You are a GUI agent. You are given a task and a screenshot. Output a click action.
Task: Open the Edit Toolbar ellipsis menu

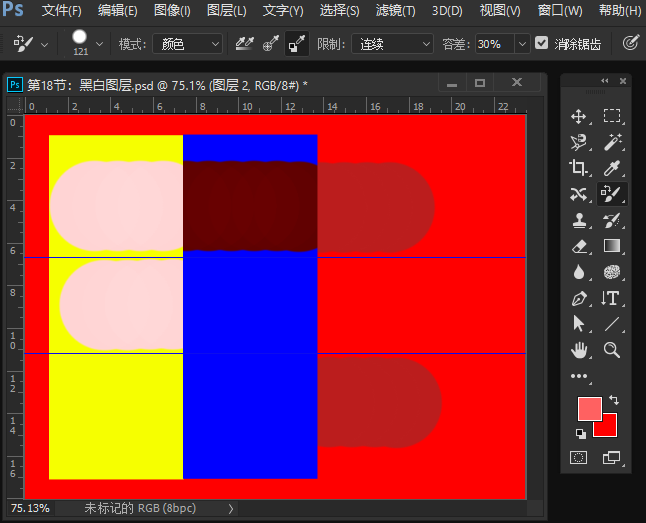pyautogui.click(x=579, y=376)
